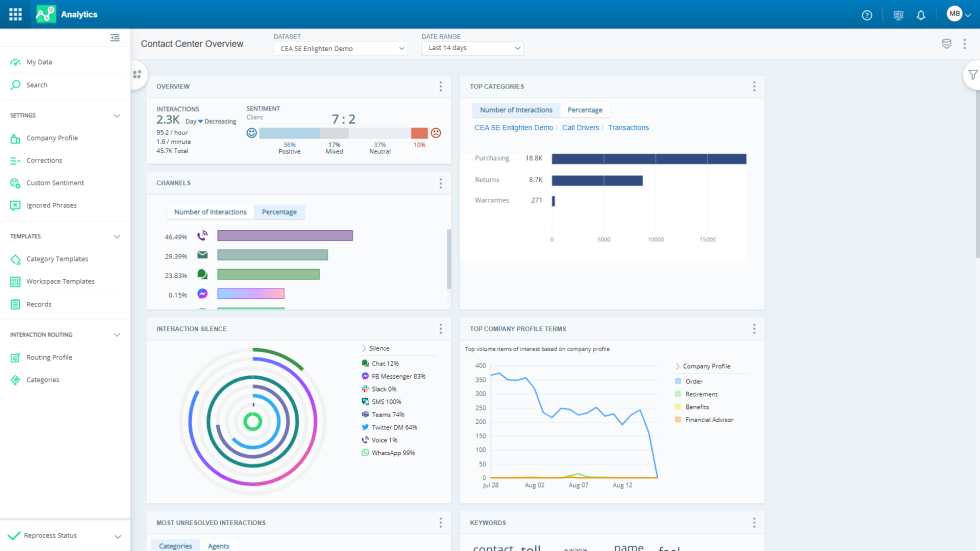Open Custom Sentiment settings
The height and width of the screenshot is (551, 980).
55,183
